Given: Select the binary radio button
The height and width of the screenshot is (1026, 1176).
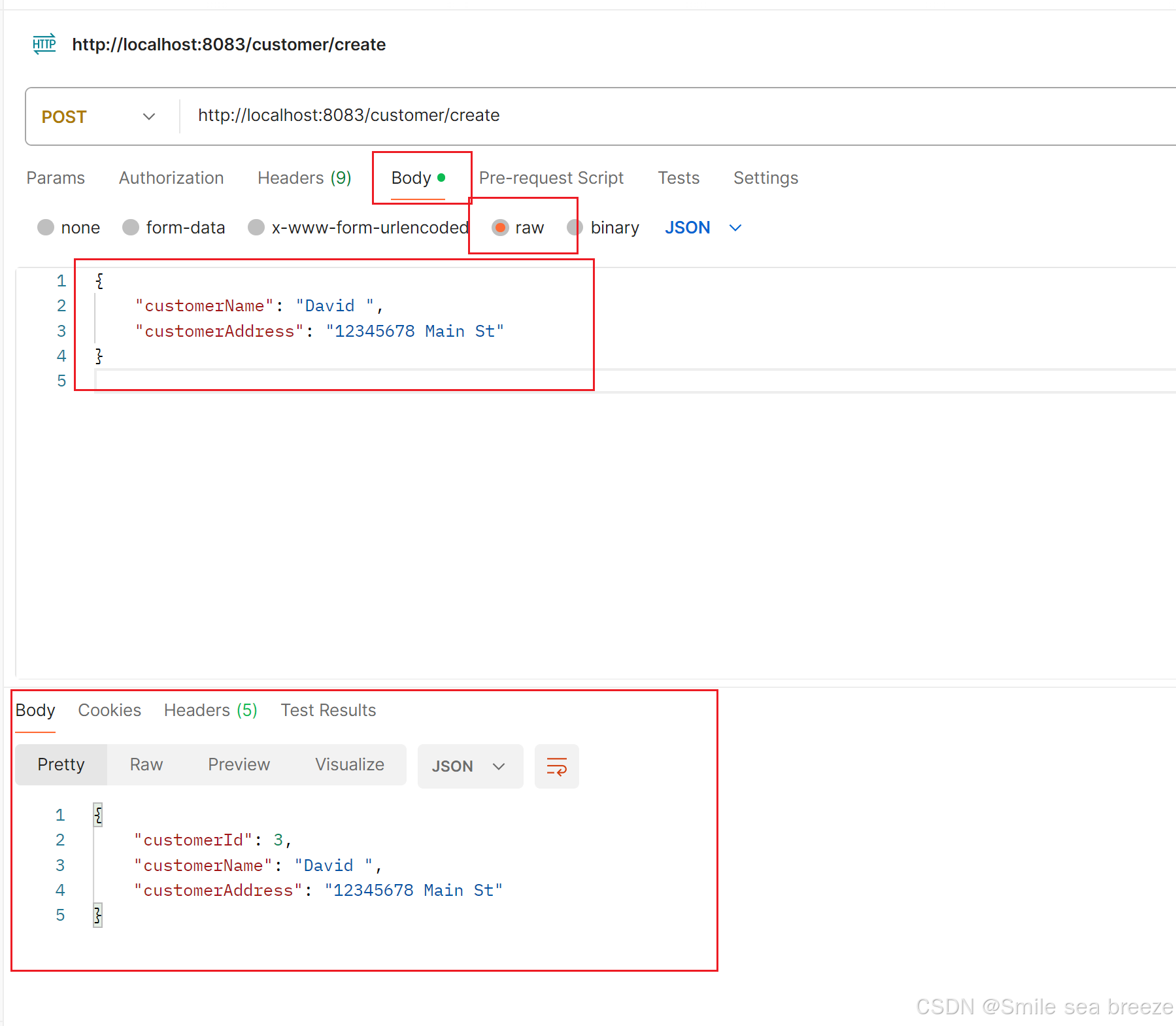Looking at the screenshot, I should click(x=575, y=228).
